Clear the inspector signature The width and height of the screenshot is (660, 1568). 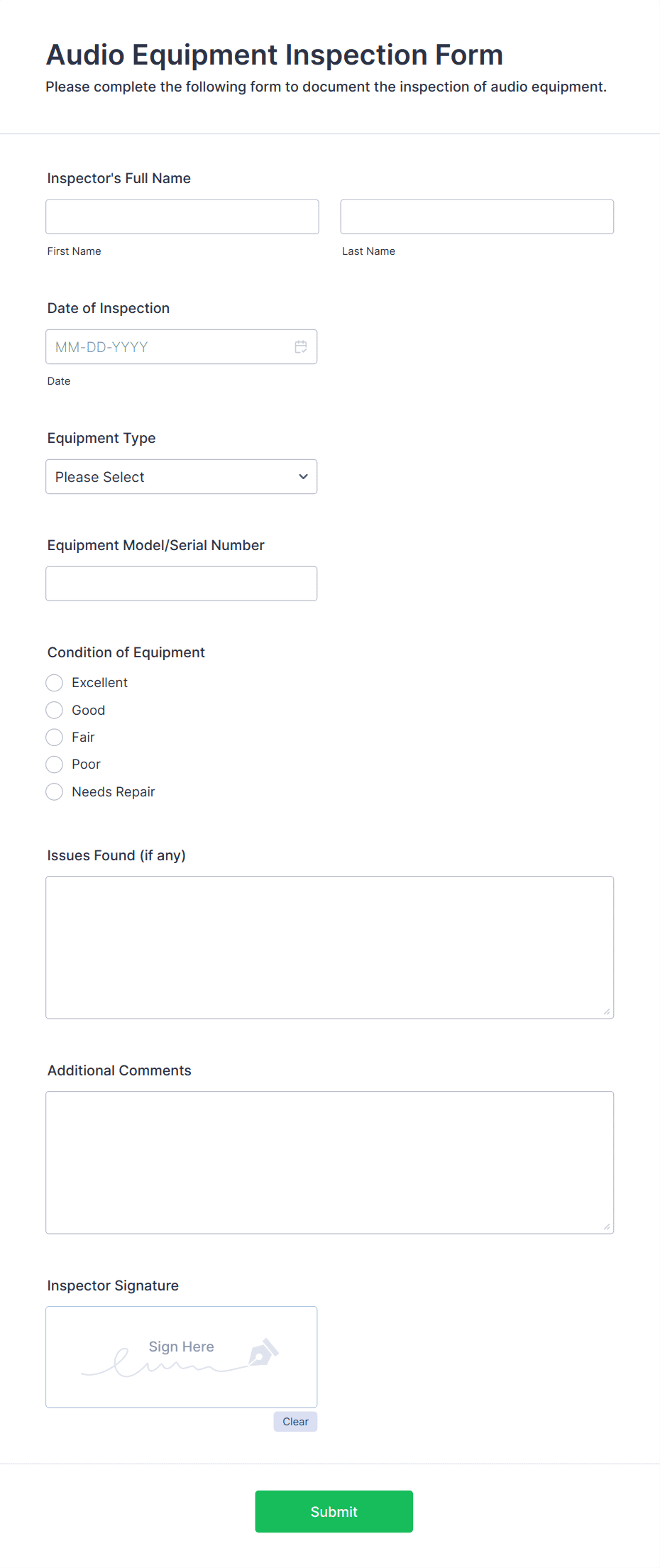(295, 1422)
